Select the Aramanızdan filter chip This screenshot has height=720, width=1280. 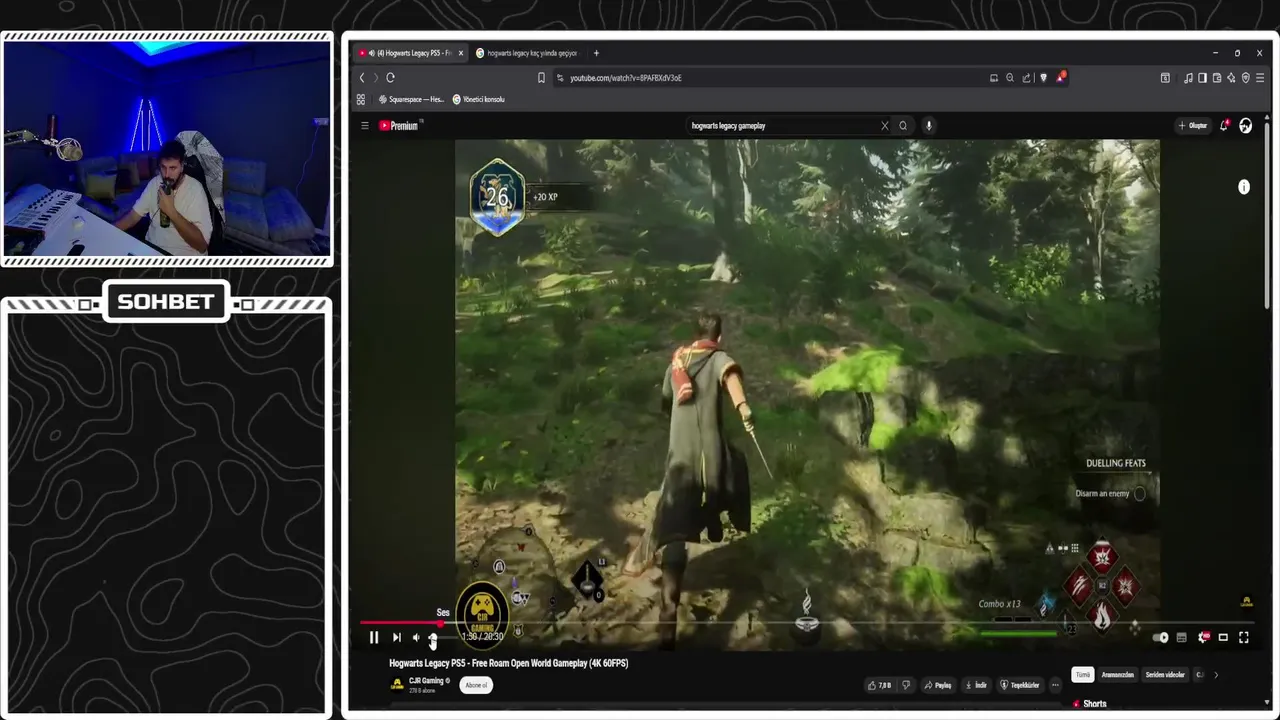[x=1117, y=675]
